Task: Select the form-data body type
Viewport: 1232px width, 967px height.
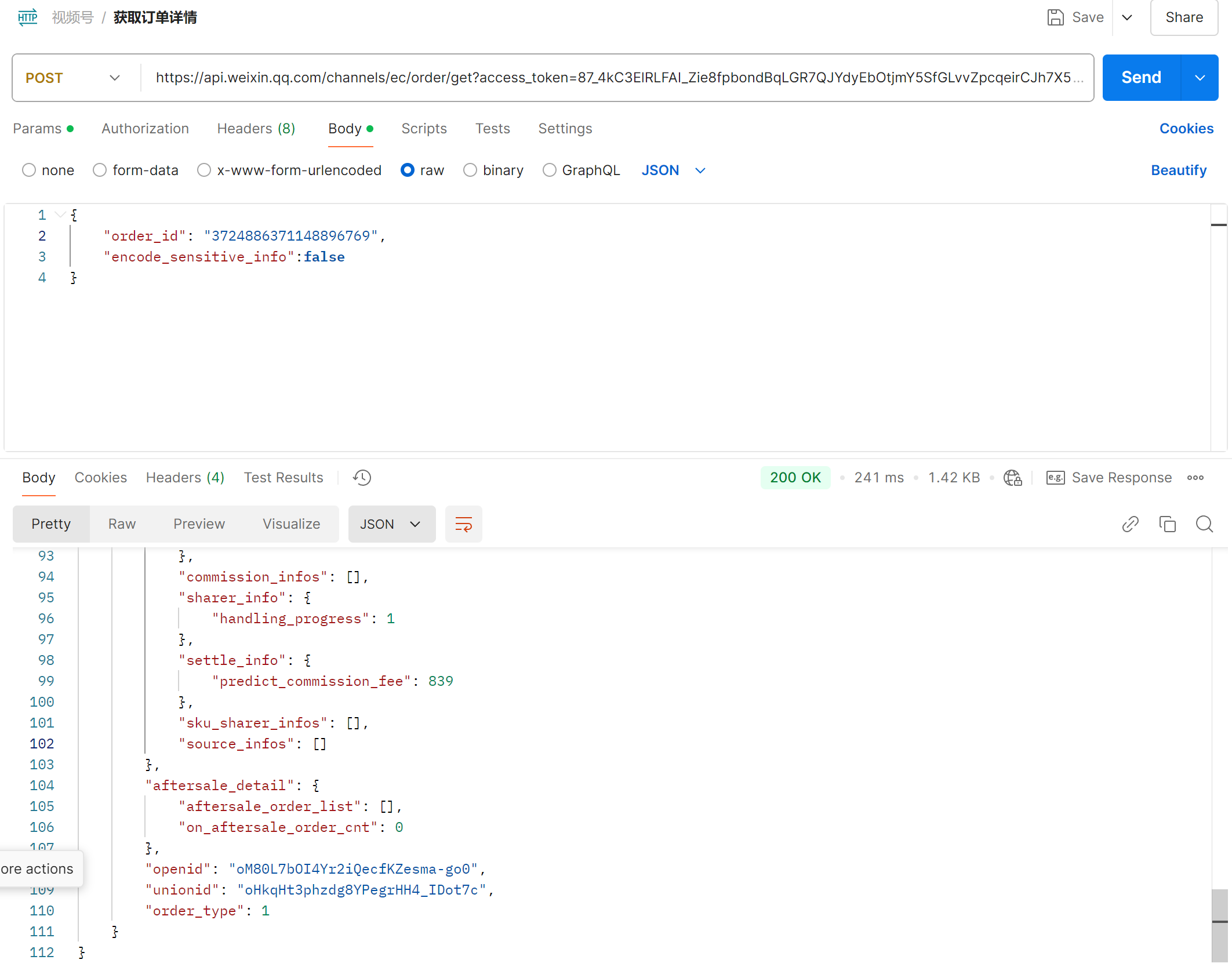Action: click(100, 170)
